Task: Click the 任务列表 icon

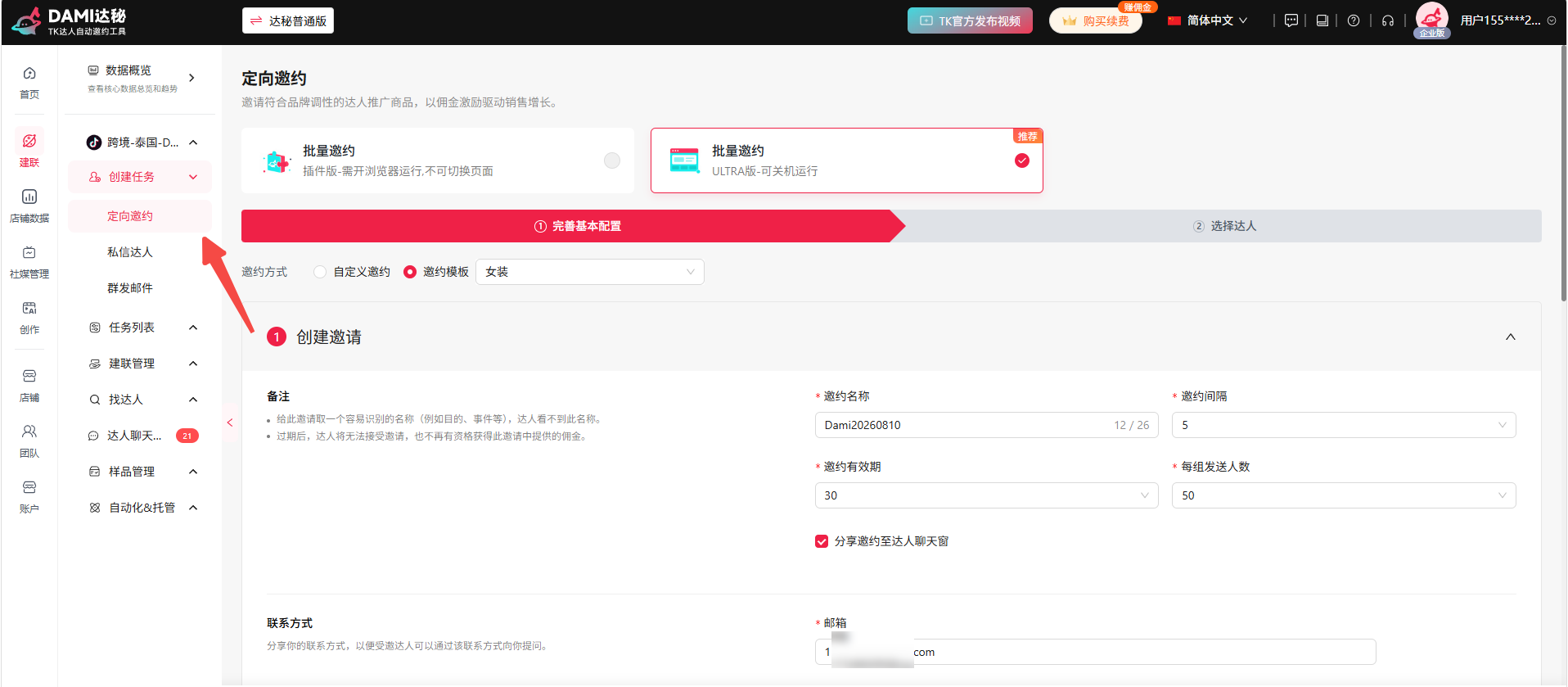Action: (95, 328)
